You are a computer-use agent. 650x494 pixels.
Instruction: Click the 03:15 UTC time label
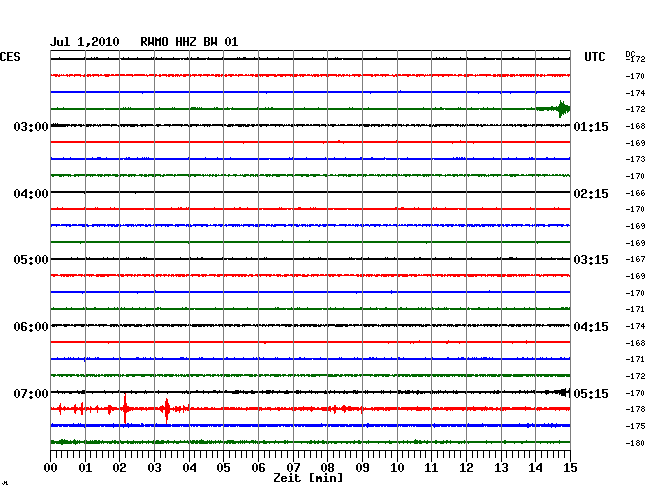(591, 260)
